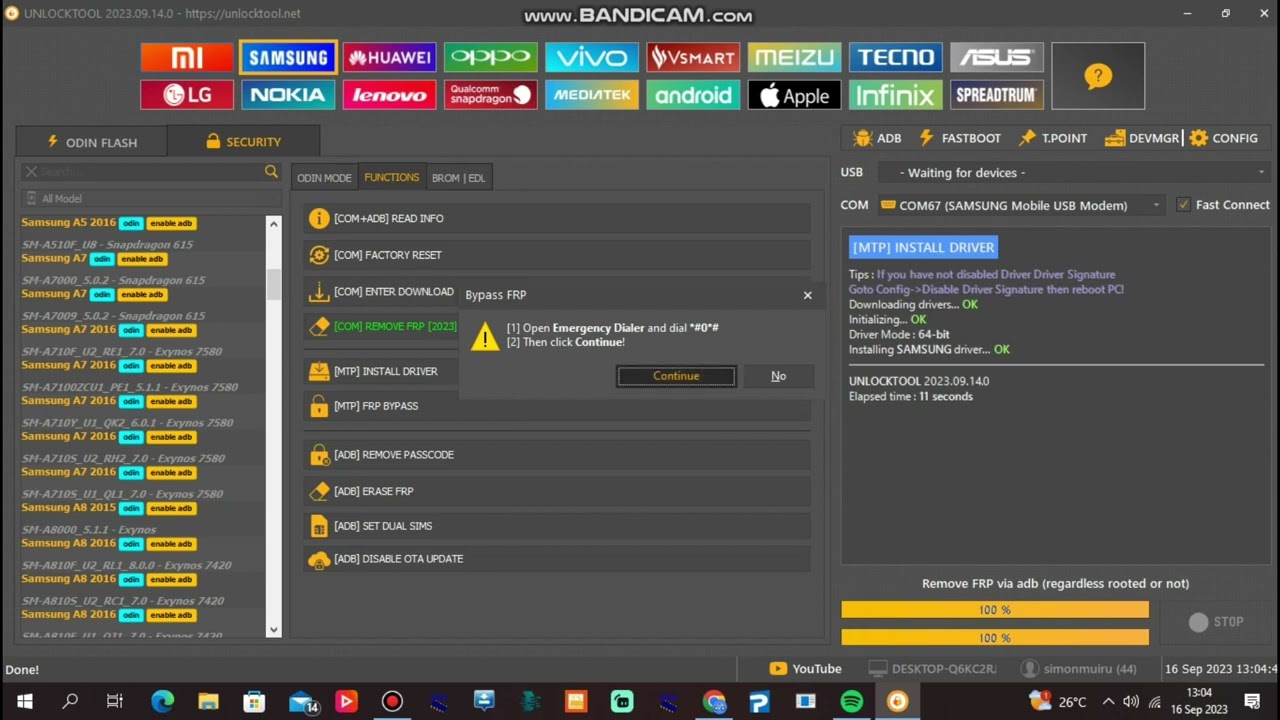The image size is (1280, 720).
Task: Open Spotify from the taskbar
Action: point(851,702)
